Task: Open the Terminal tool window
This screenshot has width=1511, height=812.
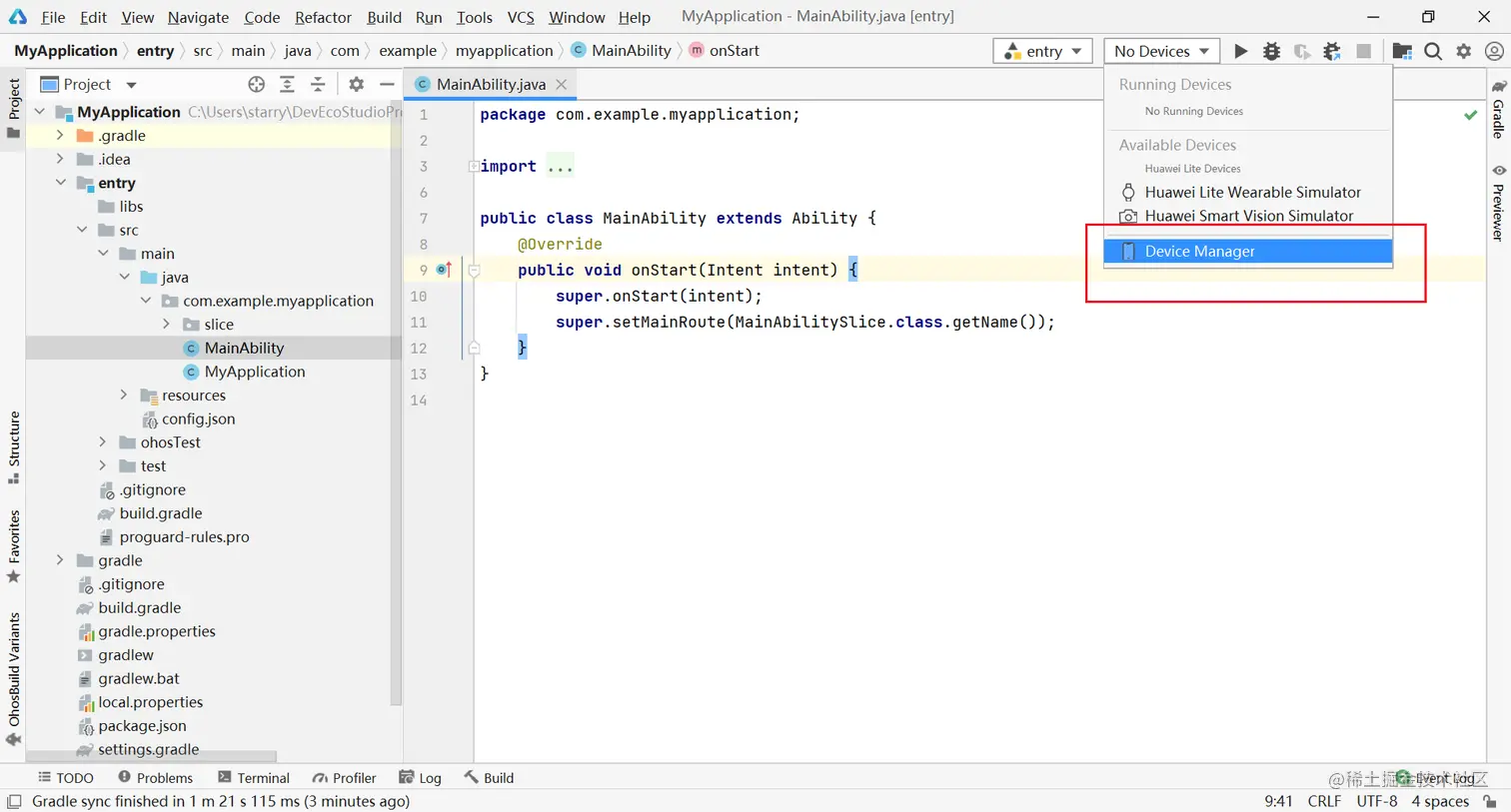Action: click(254, 778)
